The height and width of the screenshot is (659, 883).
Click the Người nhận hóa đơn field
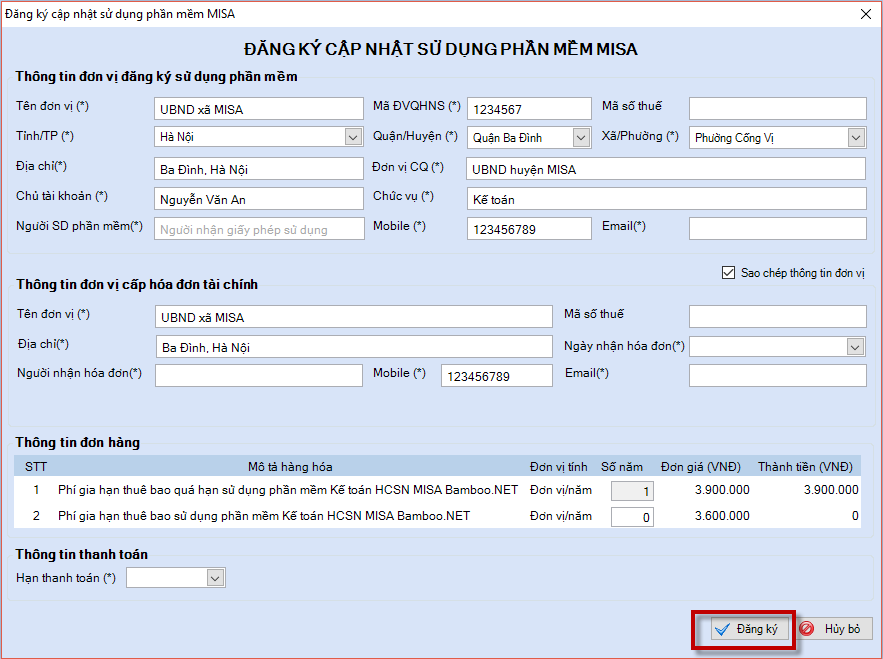[x=258, y=376]
